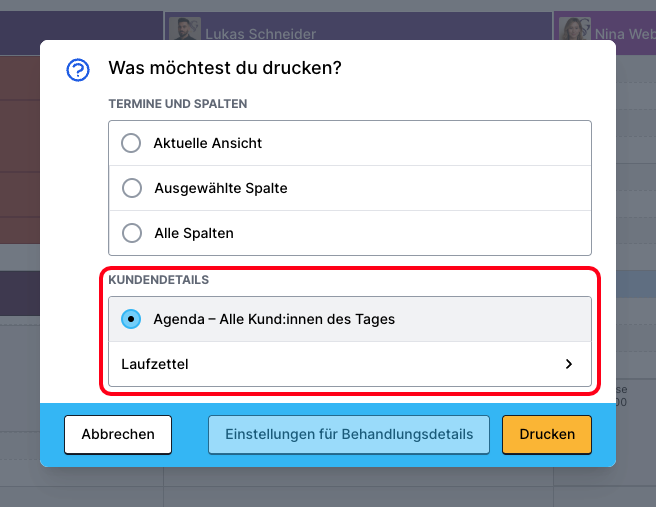656x507 pixels.
Task: Open the Laufzettel row label
Action: click(x=155, y=365)
